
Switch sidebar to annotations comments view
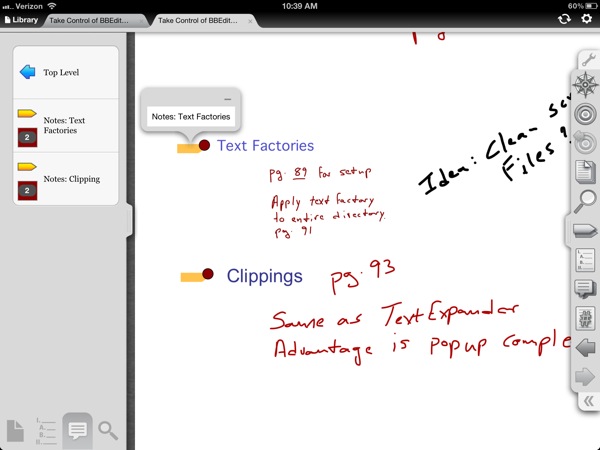pos(77,431)
